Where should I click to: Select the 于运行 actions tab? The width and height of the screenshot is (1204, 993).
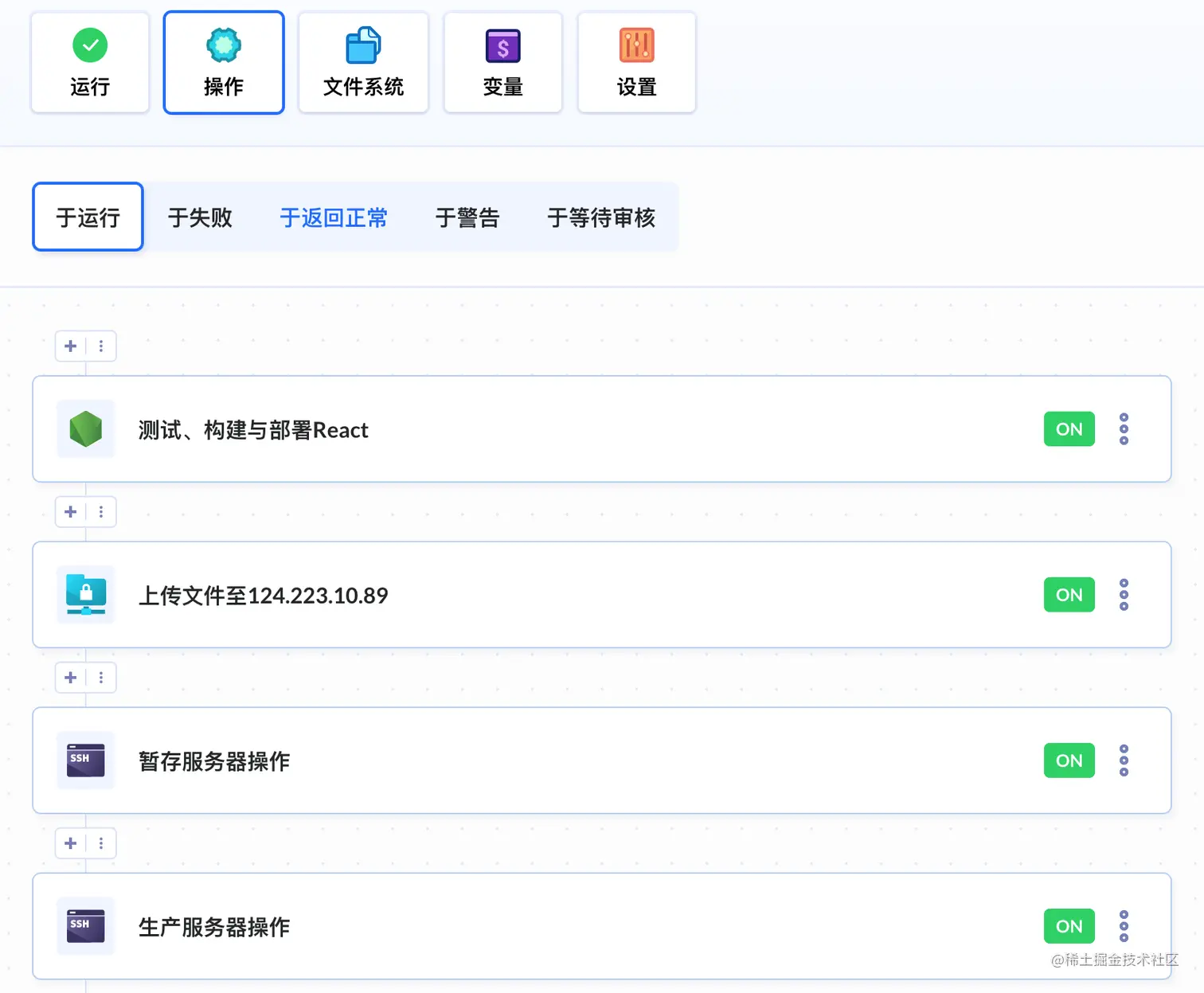(x=88, y=217)
